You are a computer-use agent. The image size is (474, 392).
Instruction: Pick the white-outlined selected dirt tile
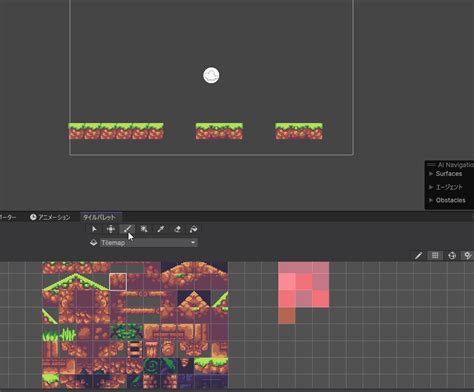pyautogui.click(x=118, y=282)
